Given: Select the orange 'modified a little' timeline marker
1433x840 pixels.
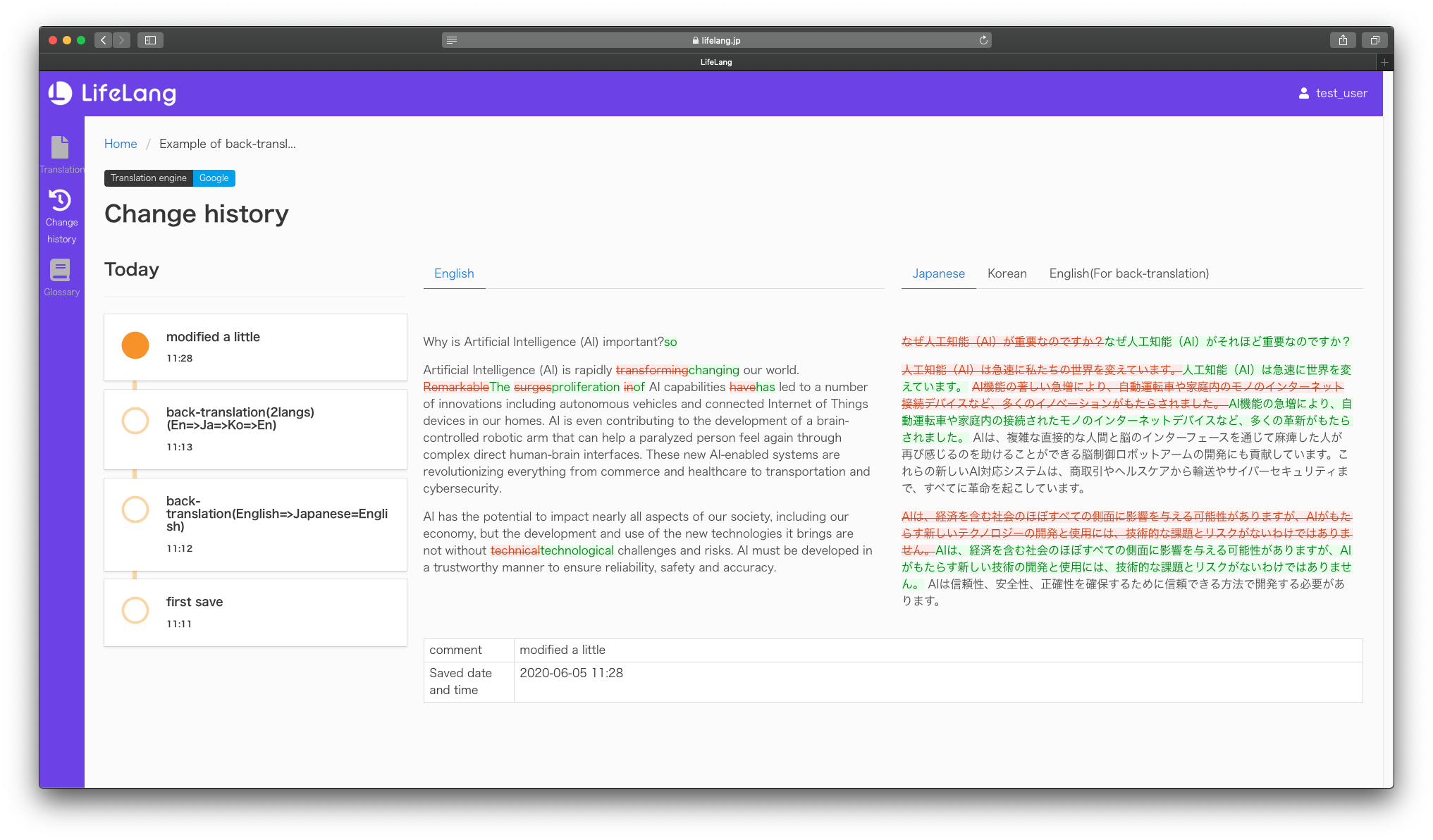Looking at the screenshot, I should (x=135, y=345).
